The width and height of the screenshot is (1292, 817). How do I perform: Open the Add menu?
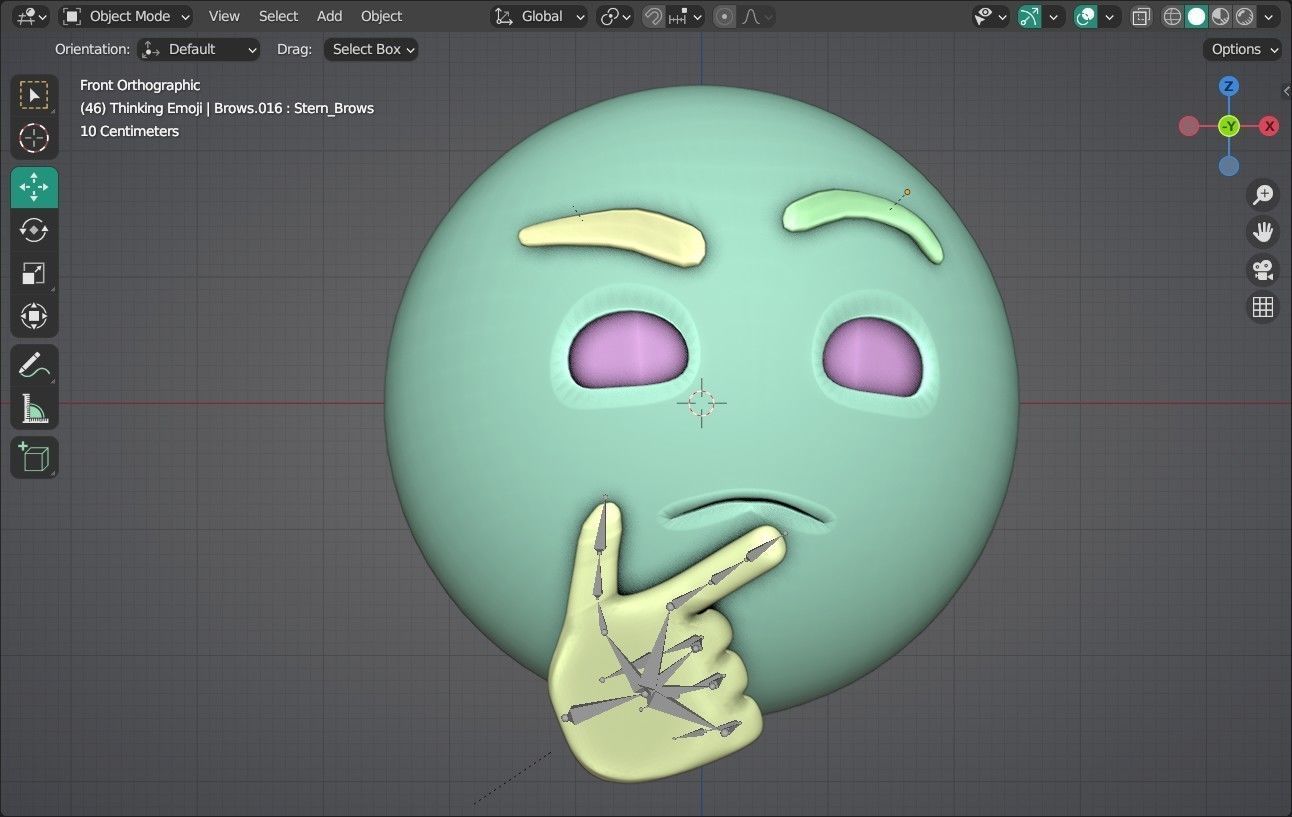pos(329,16)
